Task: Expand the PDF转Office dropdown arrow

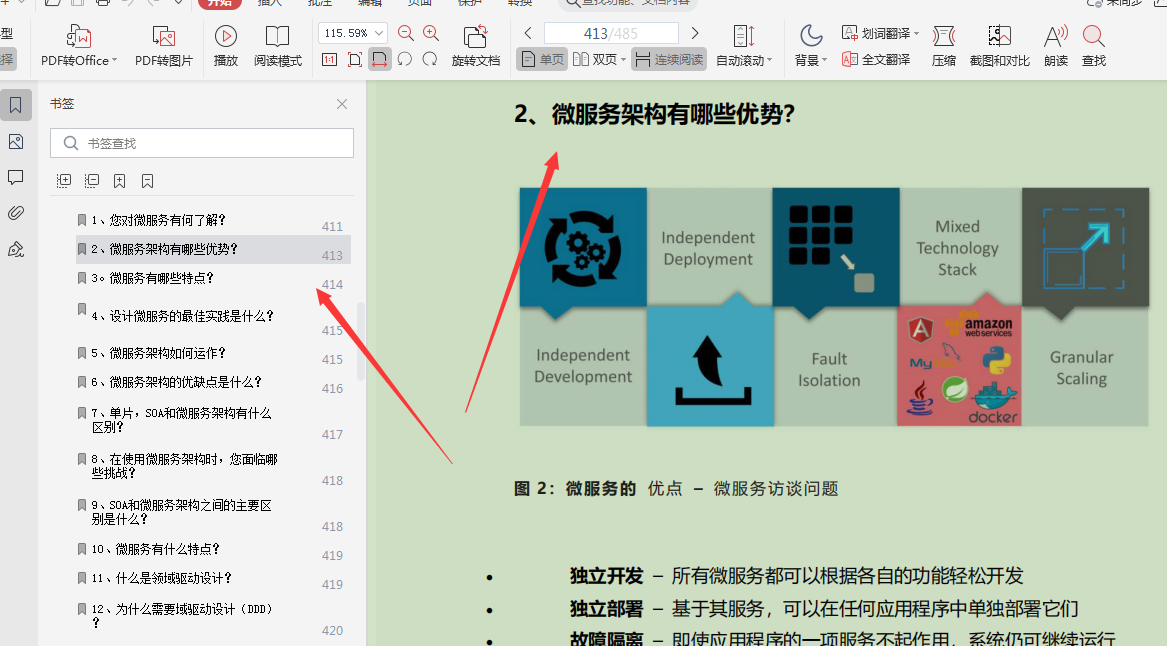Action: [x=115, y=61]
